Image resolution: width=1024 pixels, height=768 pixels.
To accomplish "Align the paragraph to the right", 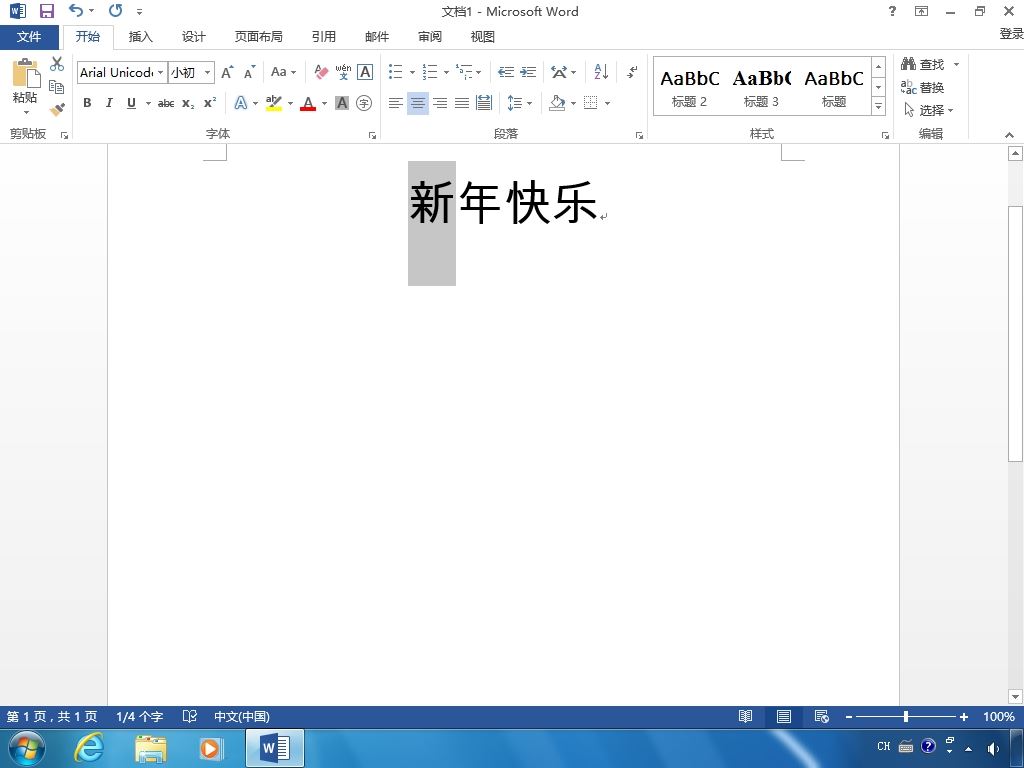I will pos(440,103).
